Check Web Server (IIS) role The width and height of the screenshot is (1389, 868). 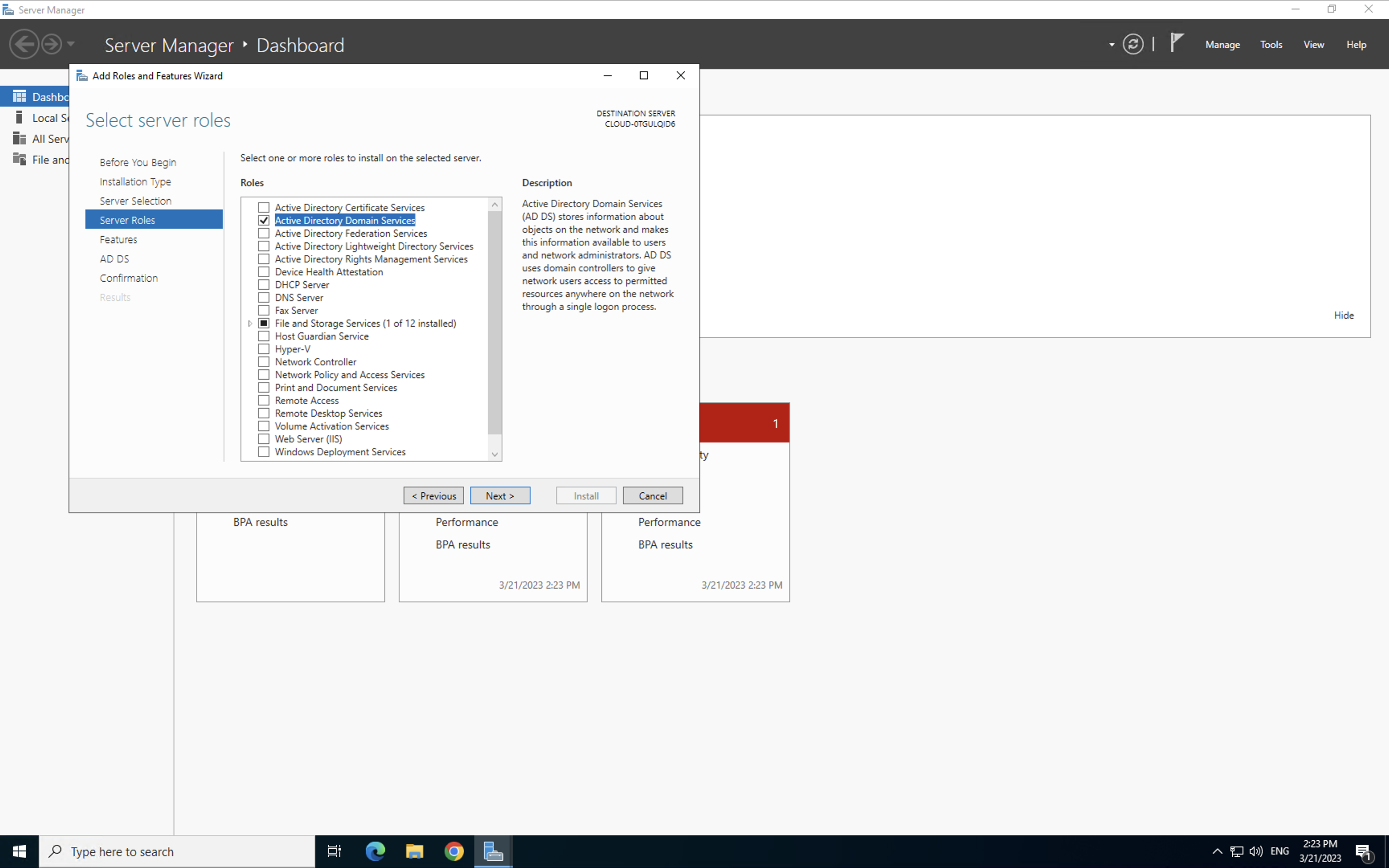click(x=263, y=438)
